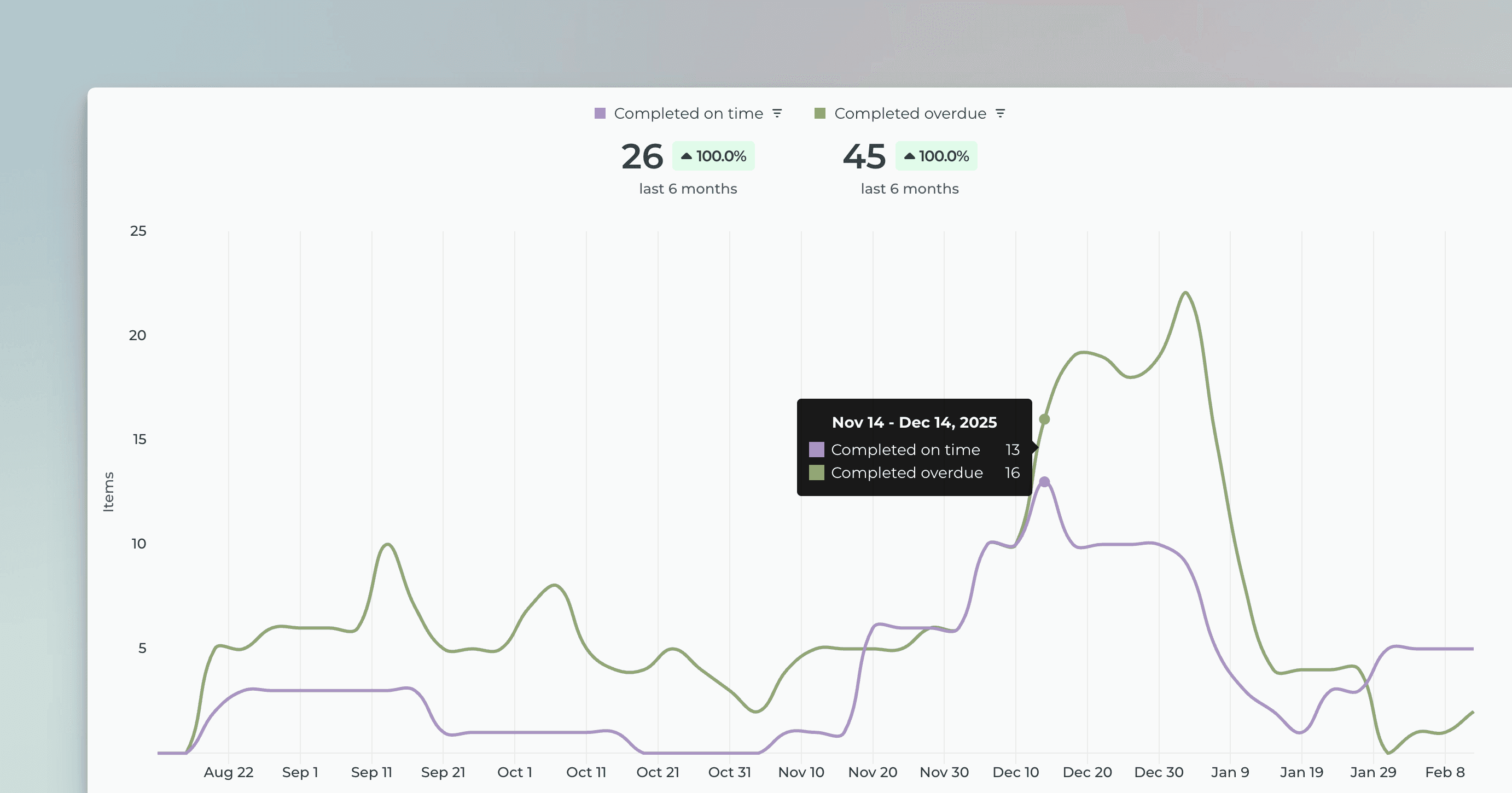1512x793 pixels.
Task: Open filter icon next to Completed overdue
Action: [x=1000, y=113]
